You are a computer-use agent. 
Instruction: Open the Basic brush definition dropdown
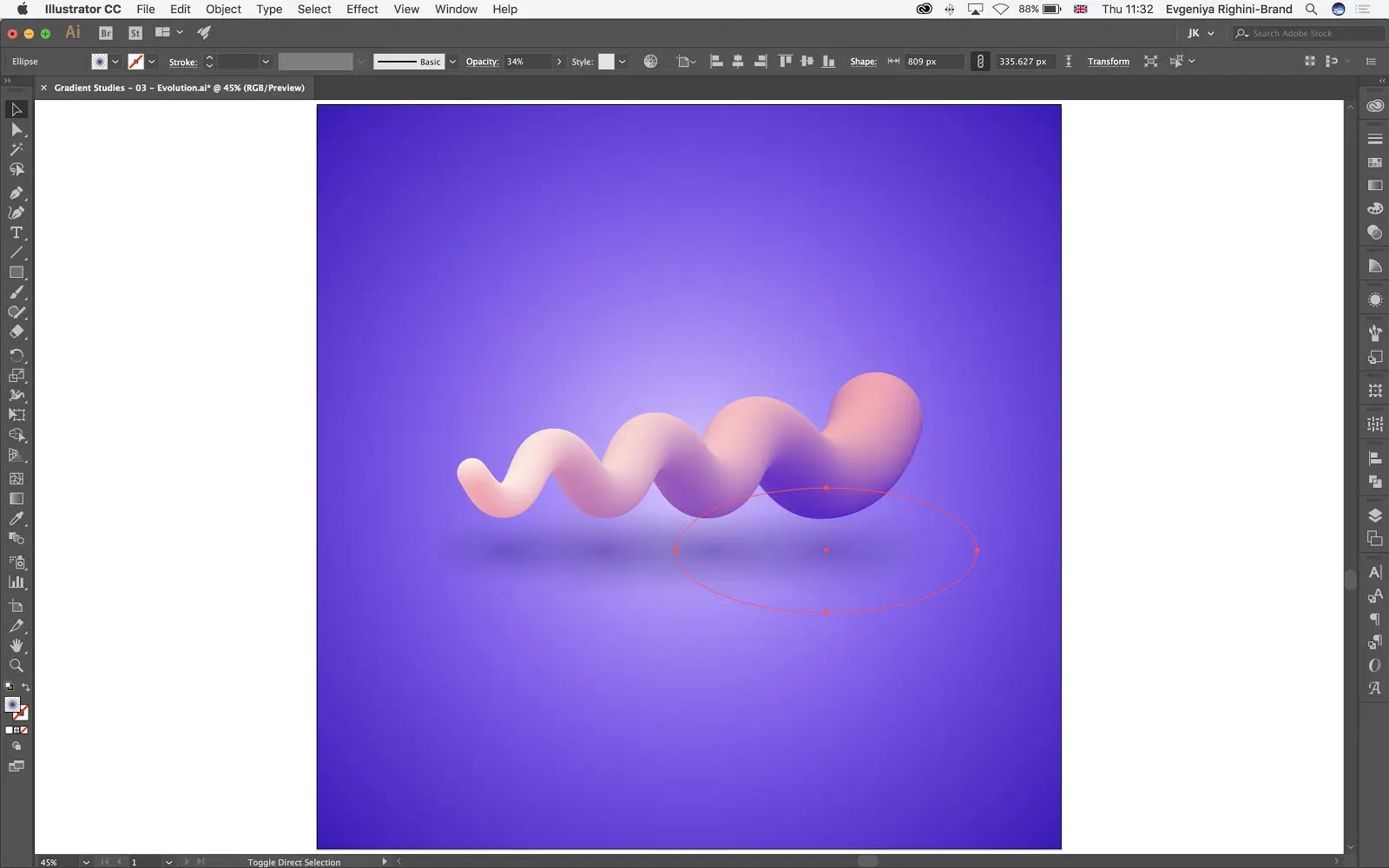point(452,62)
